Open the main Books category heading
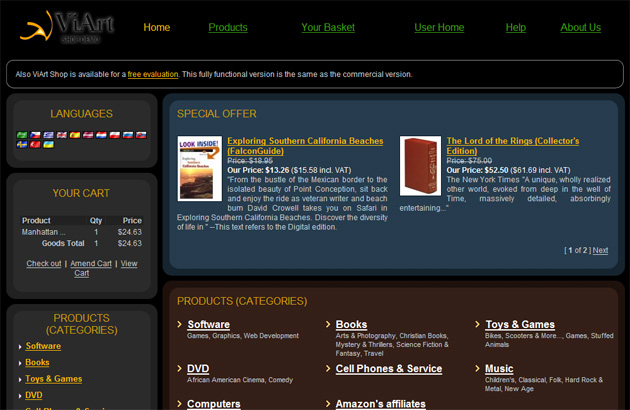 pos(351,324)
